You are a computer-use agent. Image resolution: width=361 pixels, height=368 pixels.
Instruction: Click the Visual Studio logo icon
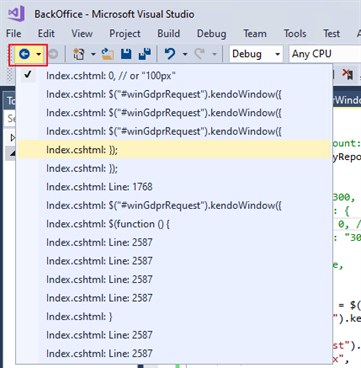(x=17, y=14)
